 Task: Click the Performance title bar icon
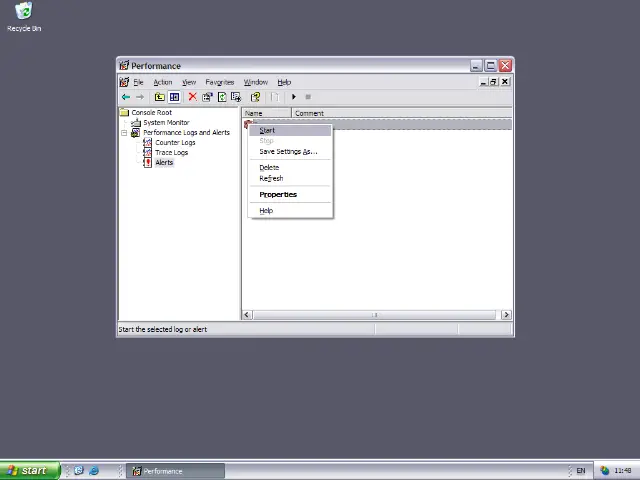124,65
